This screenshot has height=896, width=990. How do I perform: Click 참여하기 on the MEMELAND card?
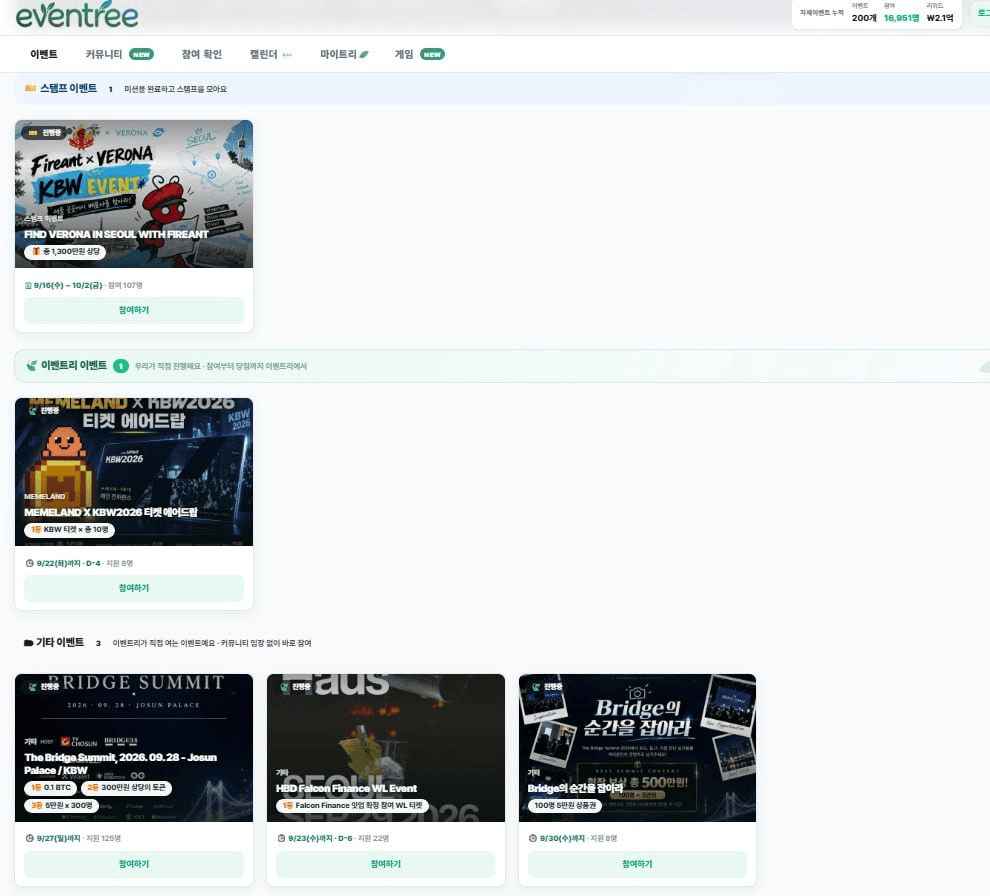click(x=134, y=588)
